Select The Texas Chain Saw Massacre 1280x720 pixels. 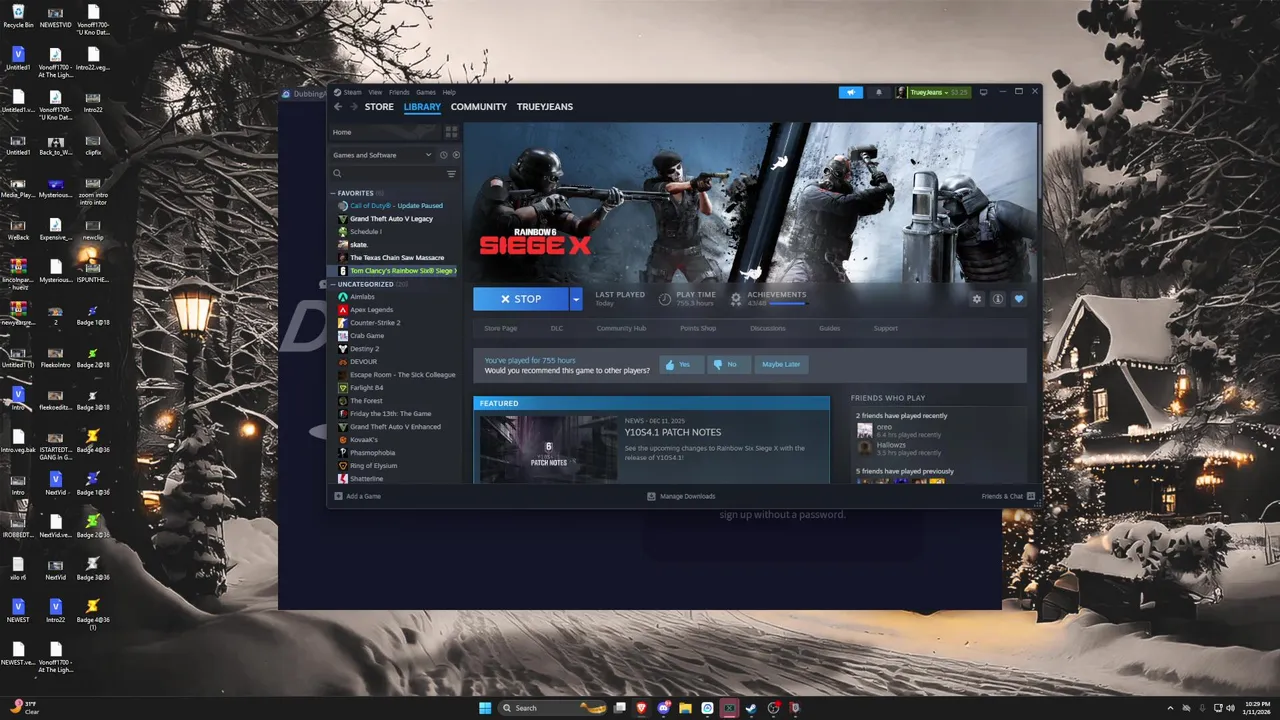click(396, 258)
